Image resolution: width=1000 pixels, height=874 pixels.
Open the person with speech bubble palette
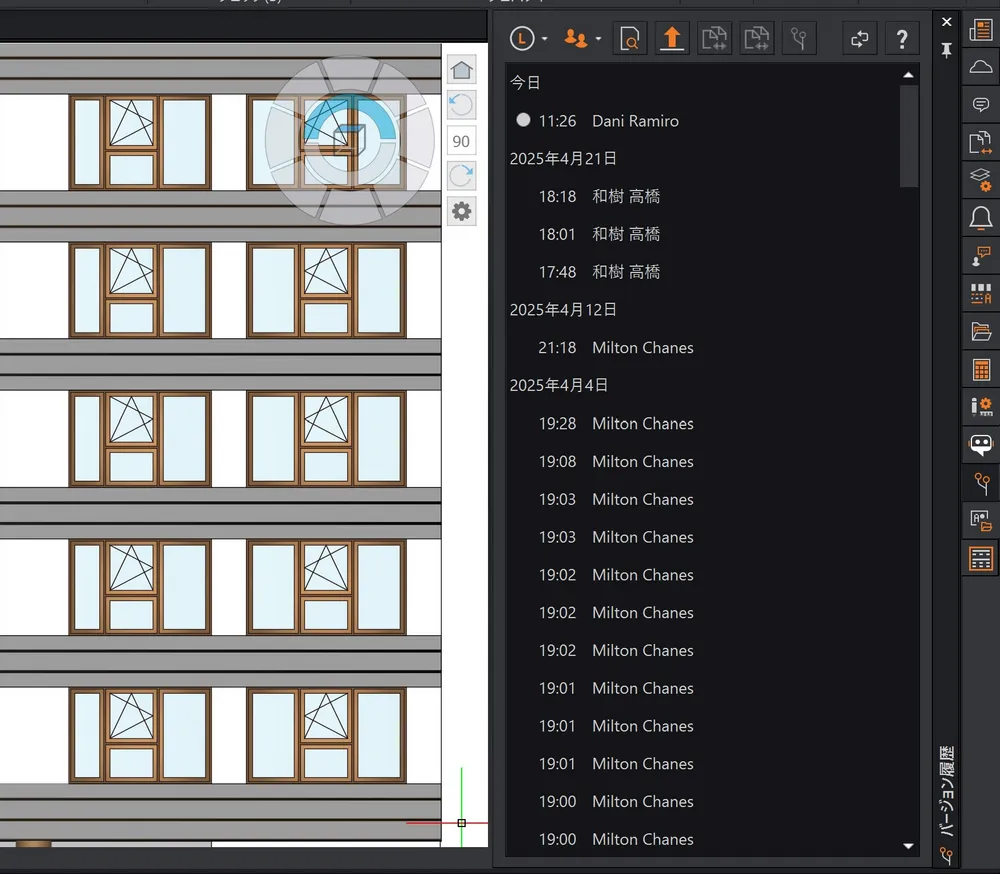980,256
